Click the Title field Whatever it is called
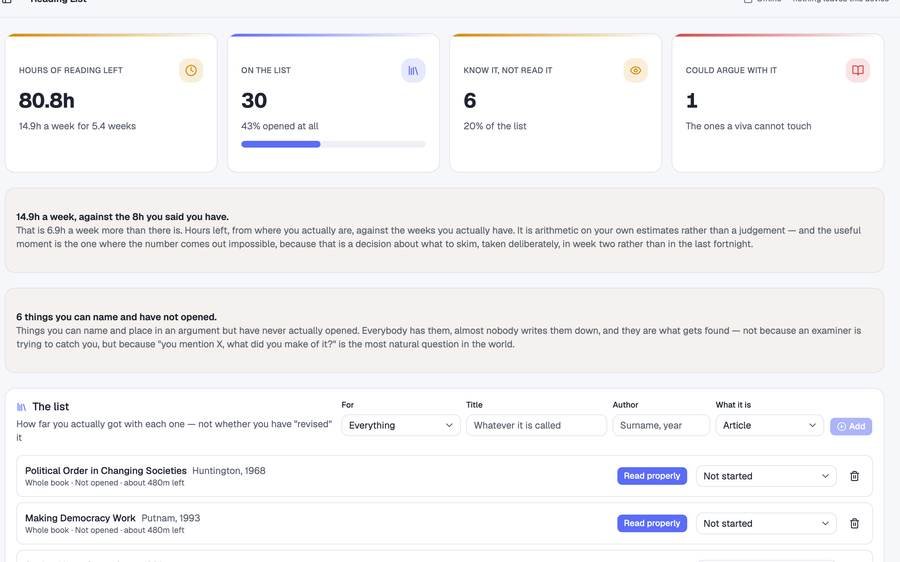Screen dimensions: 900x562 pyautogui.click(x=536, y=425)
